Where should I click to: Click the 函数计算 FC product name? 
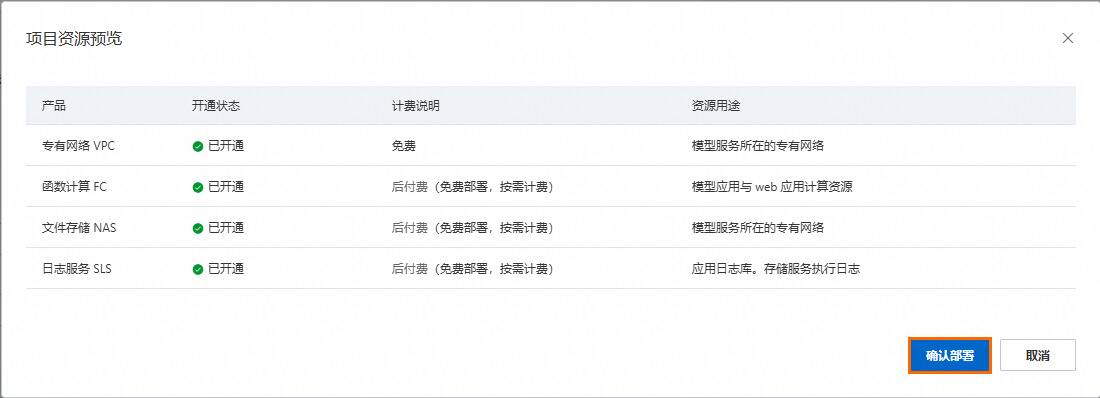[x=74, y=187]
